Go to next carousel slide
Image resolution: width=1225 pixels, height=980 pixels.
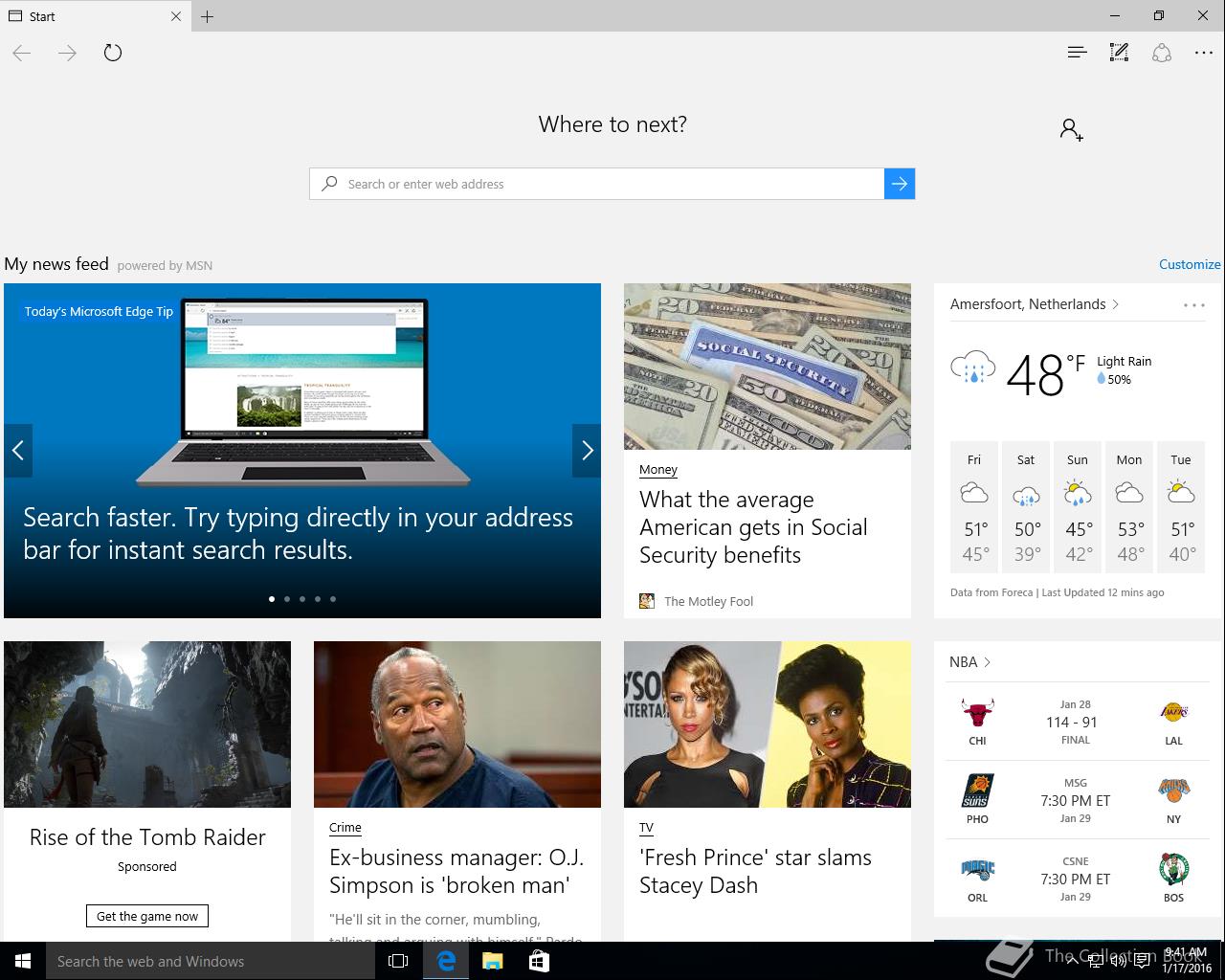tap(587, 450)
